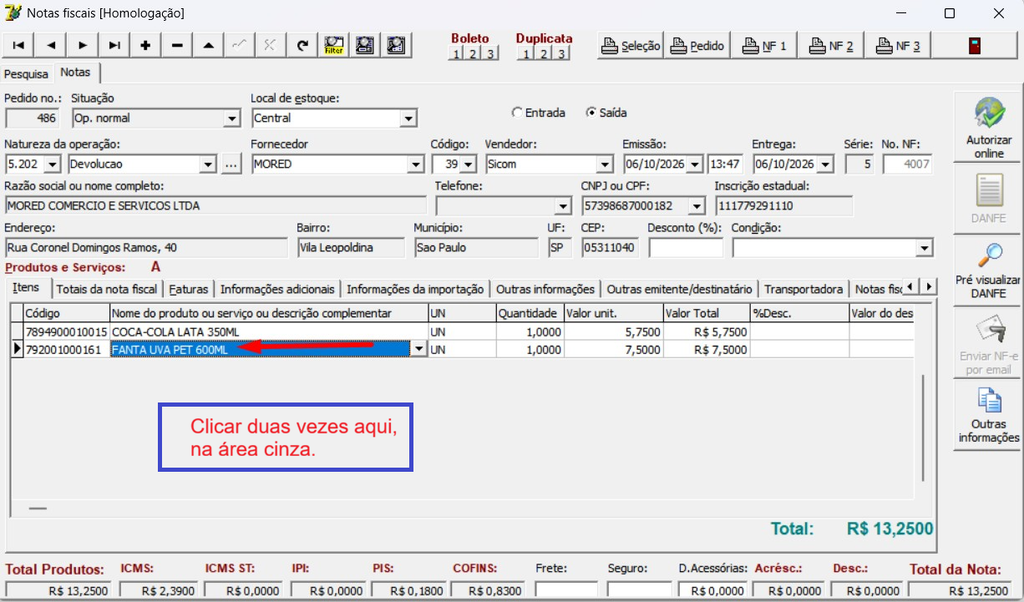The image size is (1024, 602).
Task: Print NF 2 button
Action: [x=831, y=46]
